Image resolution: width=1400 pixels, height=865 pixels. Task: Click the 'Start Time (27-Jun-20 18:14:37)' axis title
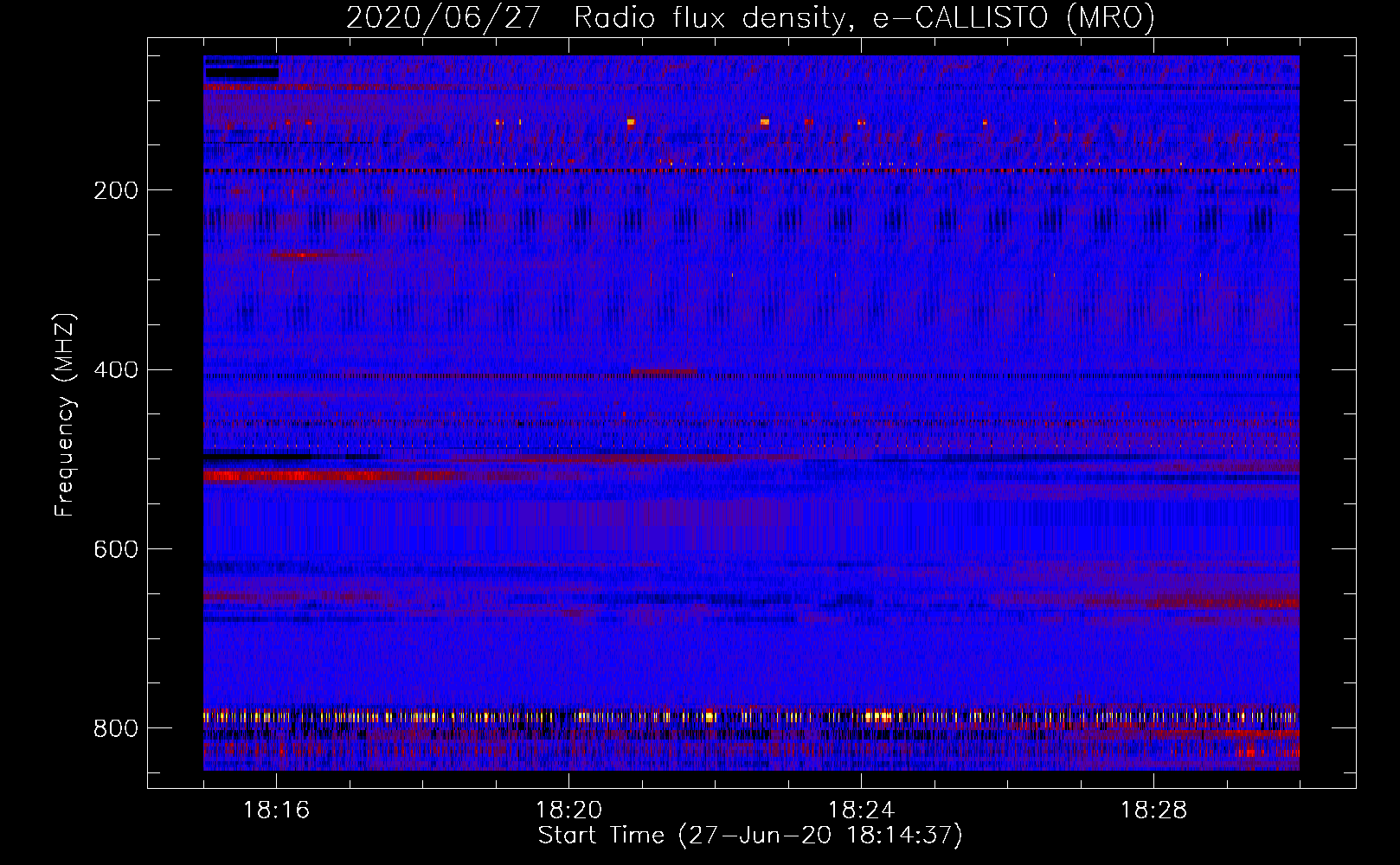point(750,836)
